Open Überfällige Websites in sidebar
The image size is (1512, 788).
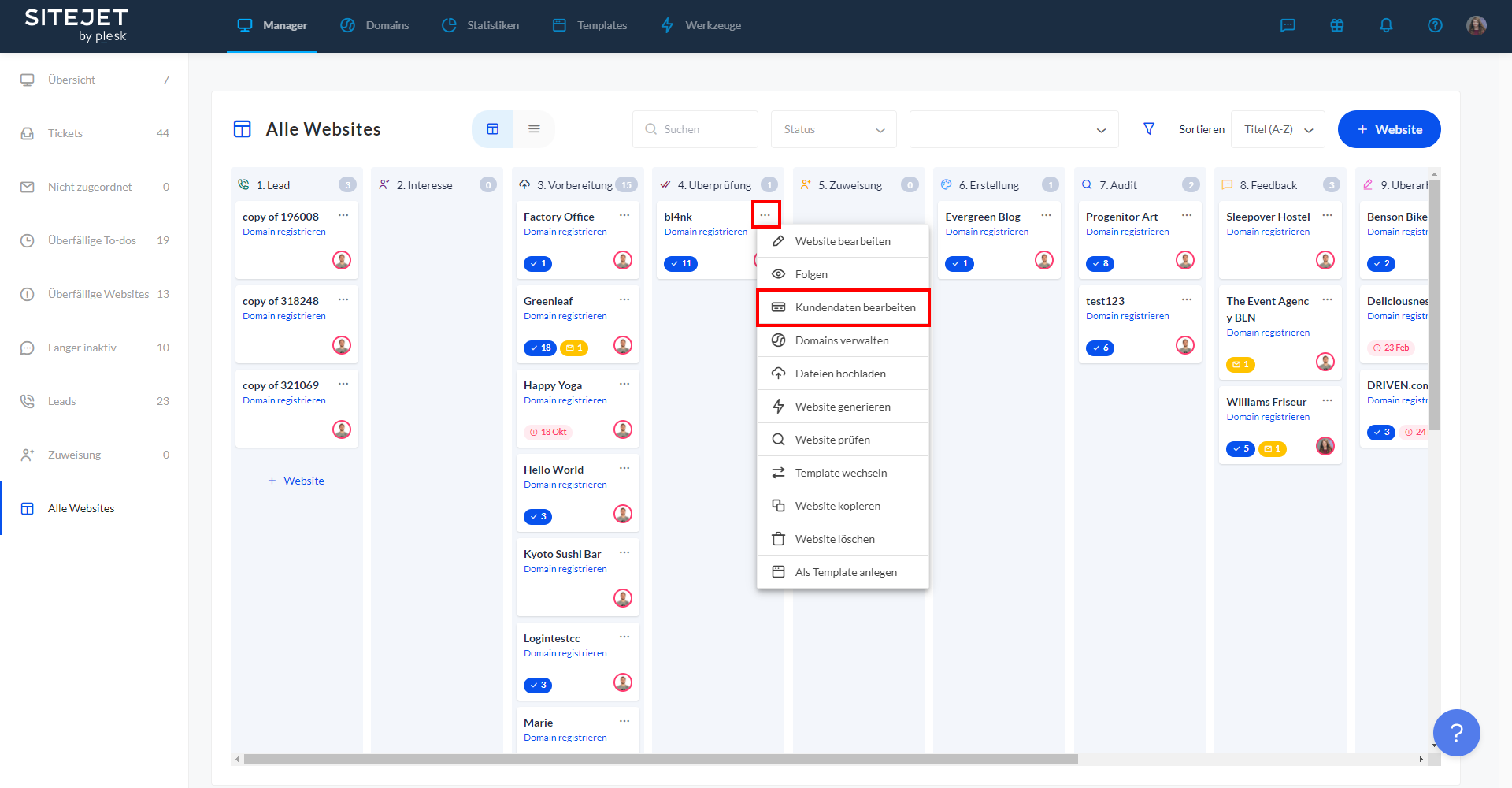pos(94,294)
